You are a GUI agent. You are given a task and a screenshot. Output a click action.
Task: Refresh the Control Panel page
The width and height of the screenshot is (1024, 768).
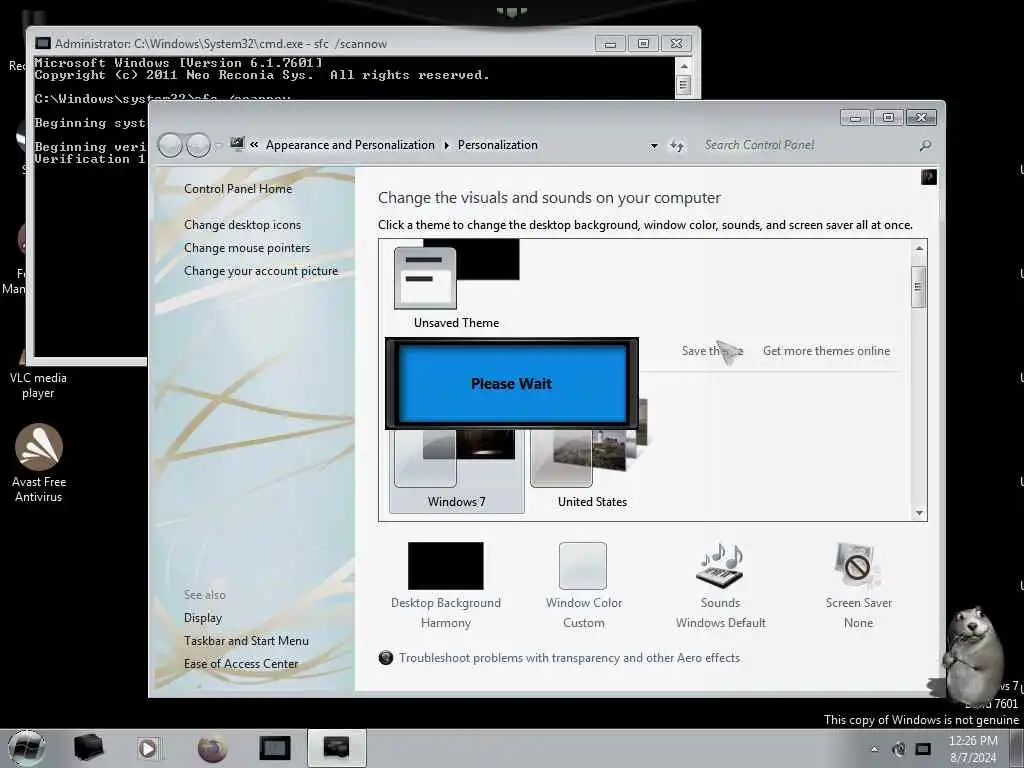coord(677,146)
